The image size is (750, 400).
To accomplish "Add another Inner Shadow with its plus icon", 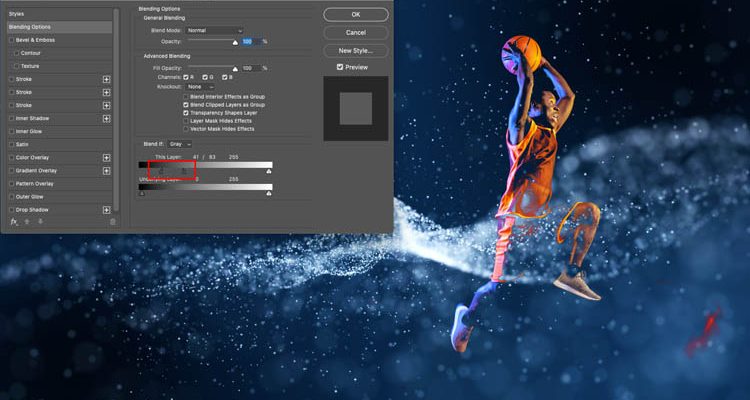I will coord(106,118).
